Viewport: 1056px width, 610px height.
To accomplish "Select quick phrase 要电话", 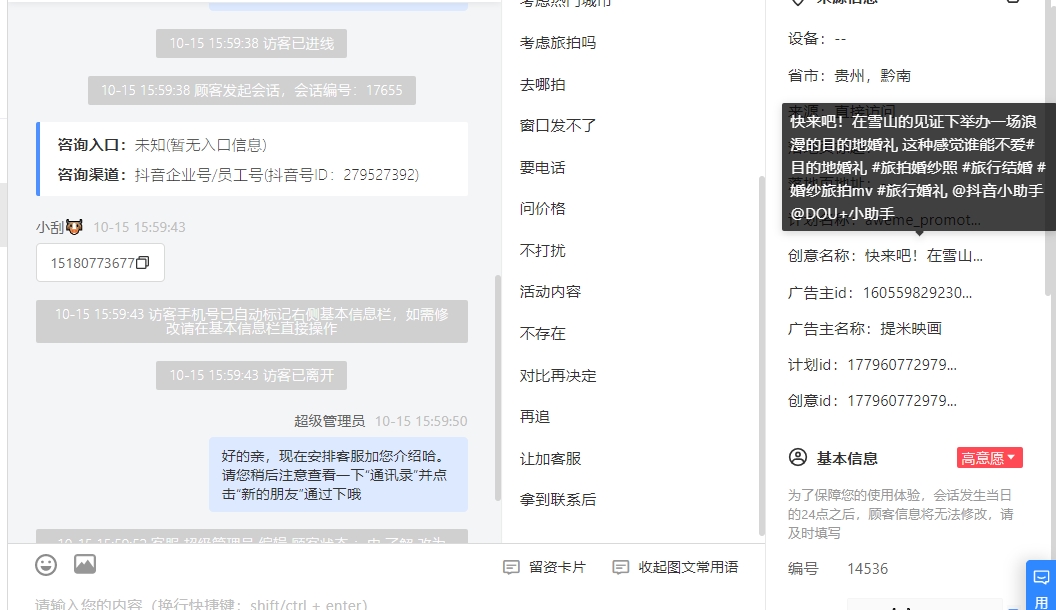I will [x=542, y=168].
